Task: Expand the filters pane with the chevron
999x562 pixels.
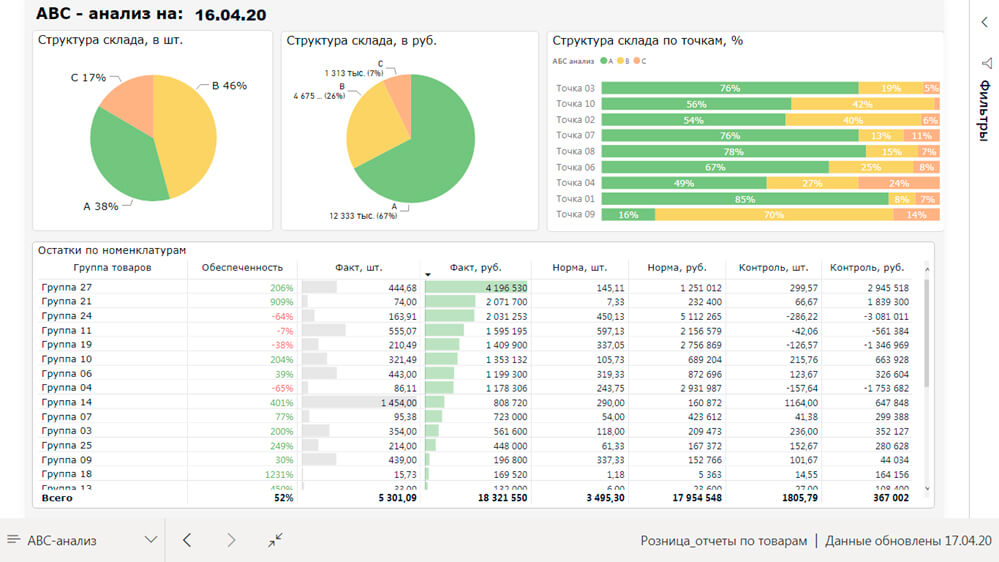Action: (x=984, y=22)
